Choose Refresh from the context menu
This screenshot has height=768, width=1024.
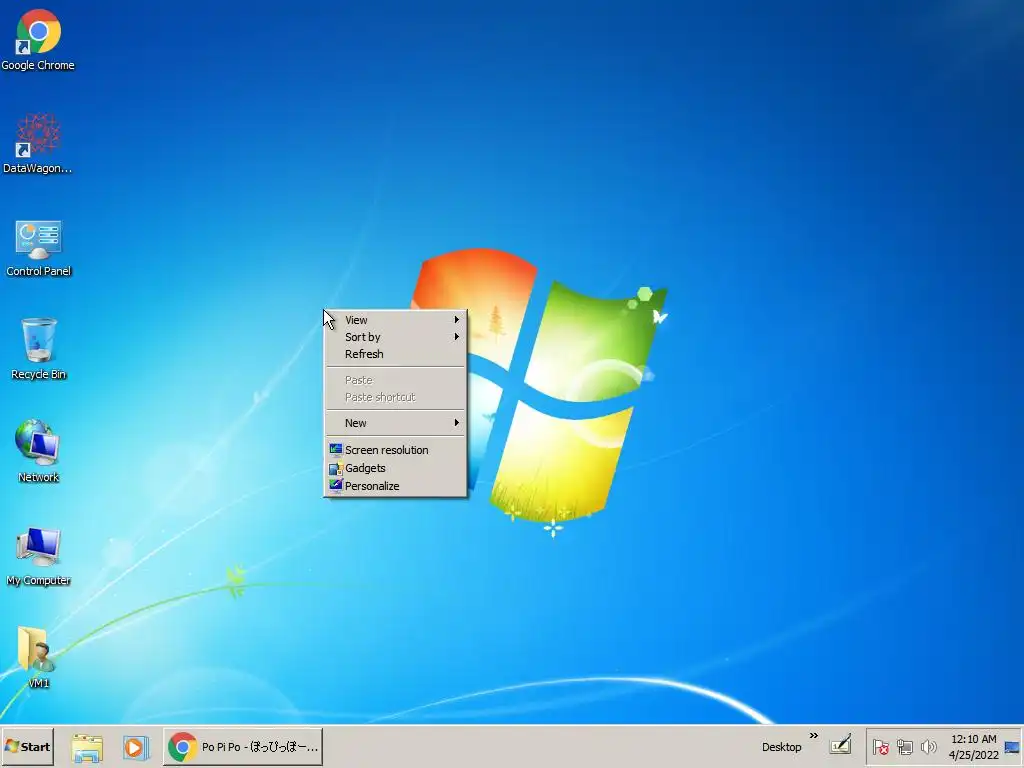396,354
